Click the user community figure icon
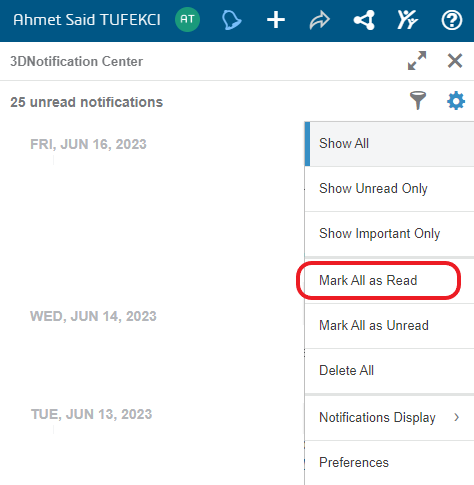 coord(407,20)
